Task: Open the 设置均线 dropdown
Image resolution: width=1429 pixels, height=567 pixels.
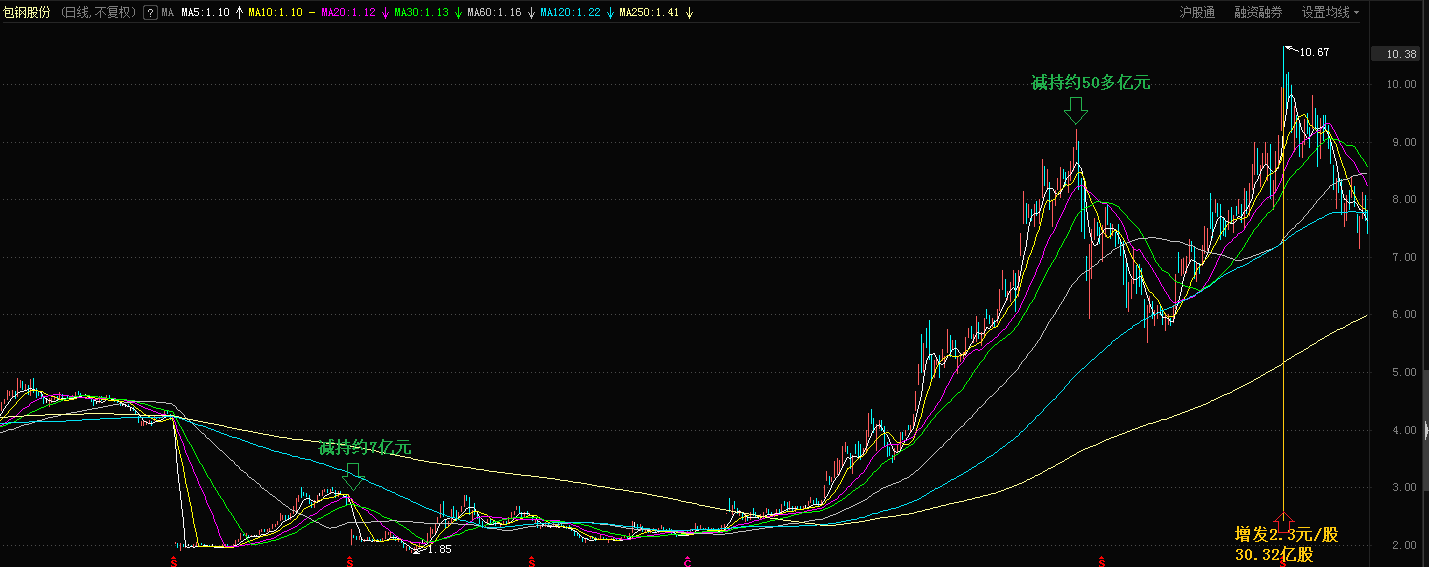Action: pyautogui.click(x=1330, y=13)
